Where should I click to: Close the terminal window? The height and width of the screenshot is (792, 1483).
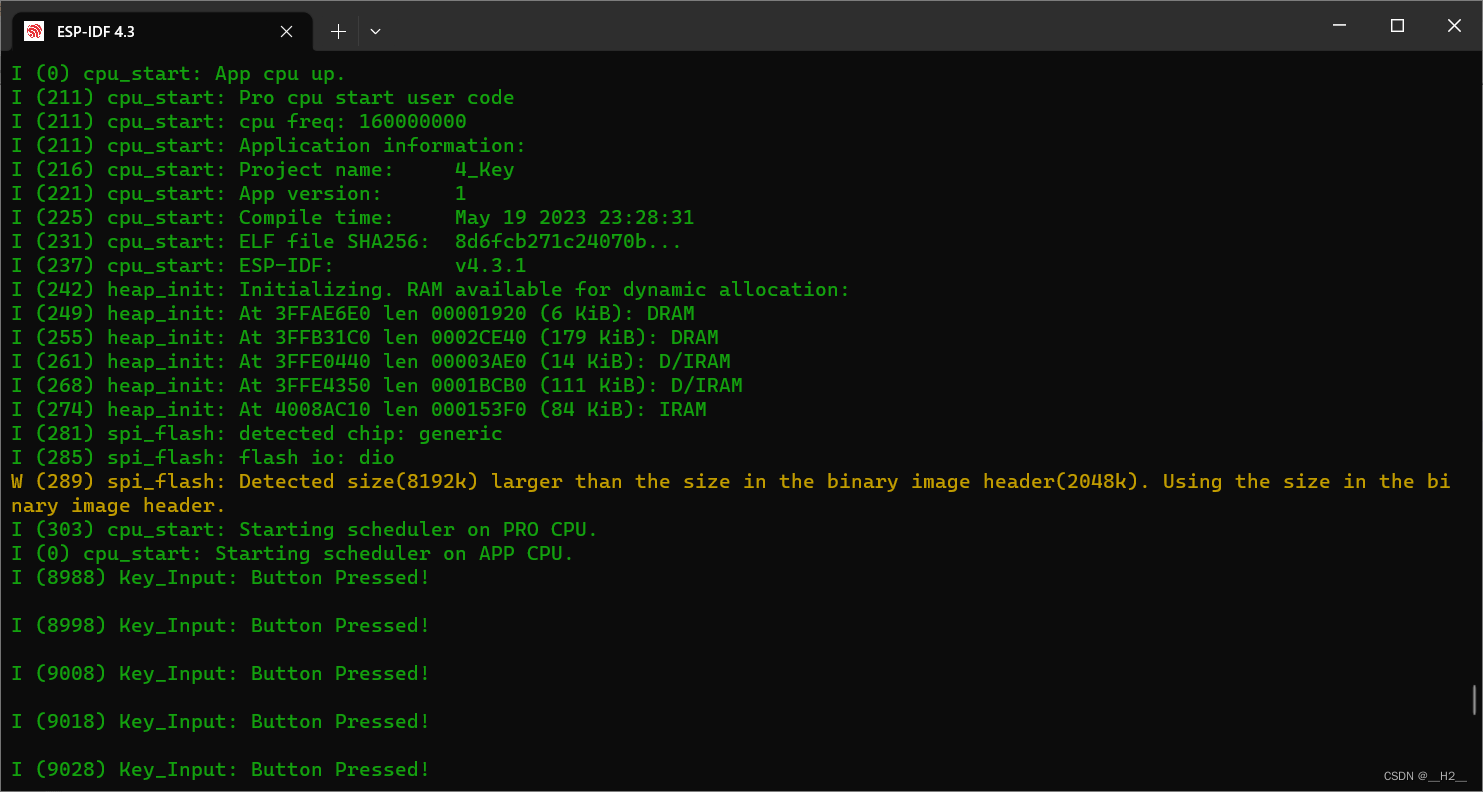click(1454, 25)
